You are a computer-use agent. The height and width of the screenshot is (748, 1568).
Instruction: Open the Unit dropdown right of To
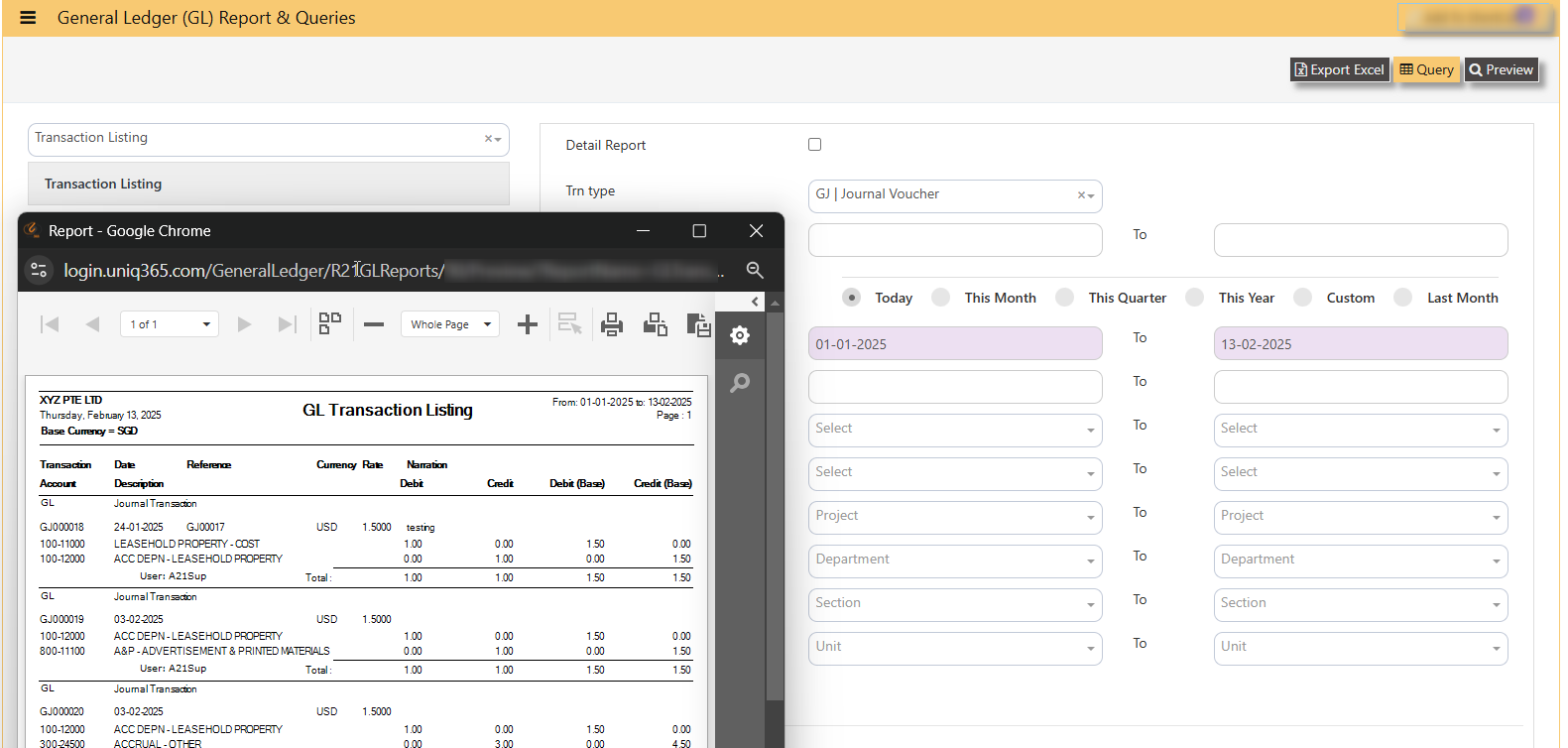pos(1361,648)
